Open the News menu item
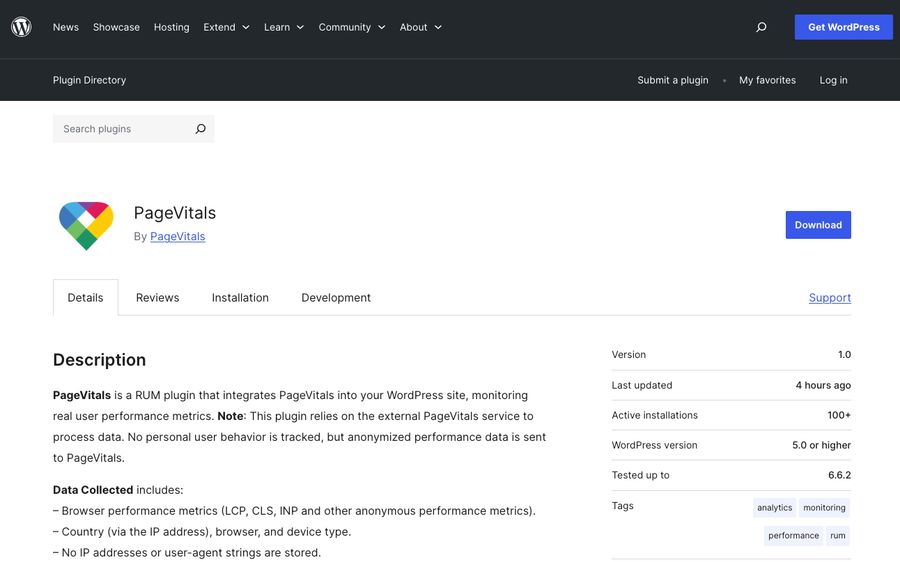Image resolution: width=900 pixels, height=562 pixels. (x=65, y=27)
